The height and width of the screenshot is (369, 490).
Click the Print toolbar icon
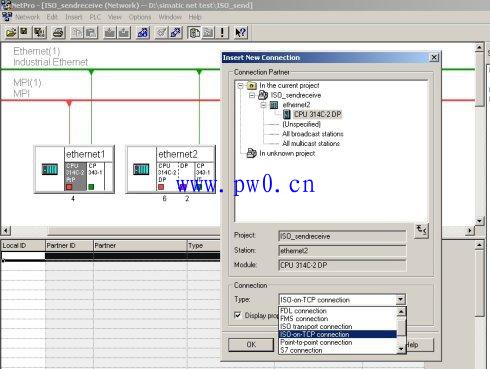[58, 33]
